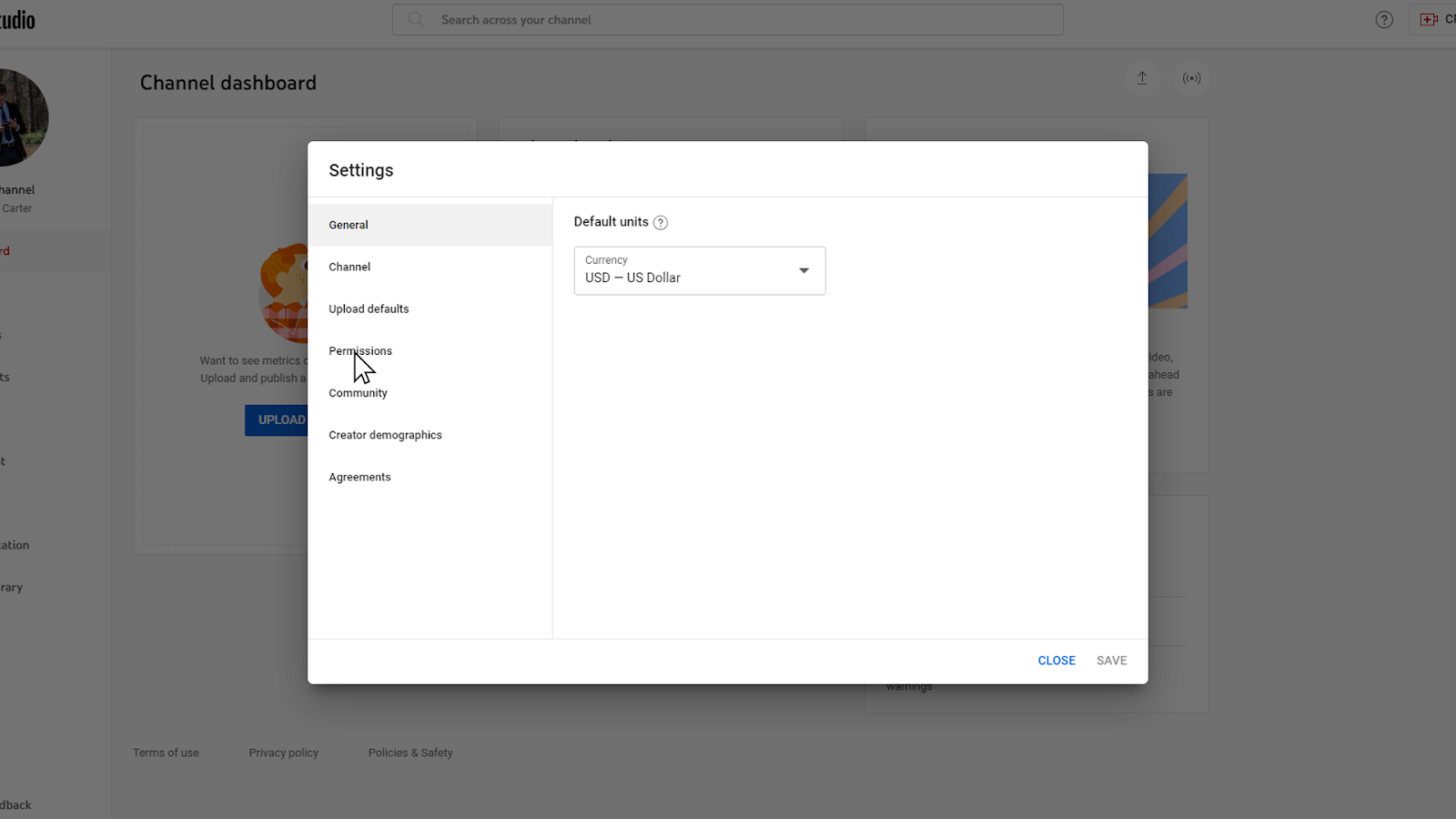Open the Terms of use link
Image resolution: width=1456 pixels, height=819 pixels.
pyautogui.click(x=166, y=753)
